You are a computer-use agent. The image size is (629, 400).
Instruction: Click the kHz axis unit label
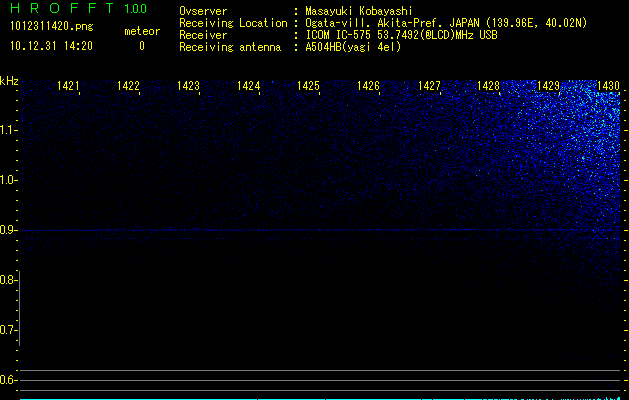click(x=9, y=81)
